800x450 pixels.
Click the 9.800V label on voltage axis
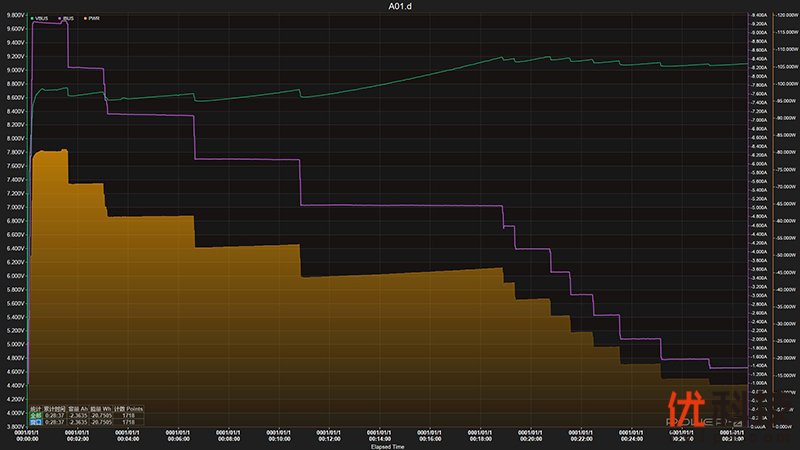pos(14,15)
